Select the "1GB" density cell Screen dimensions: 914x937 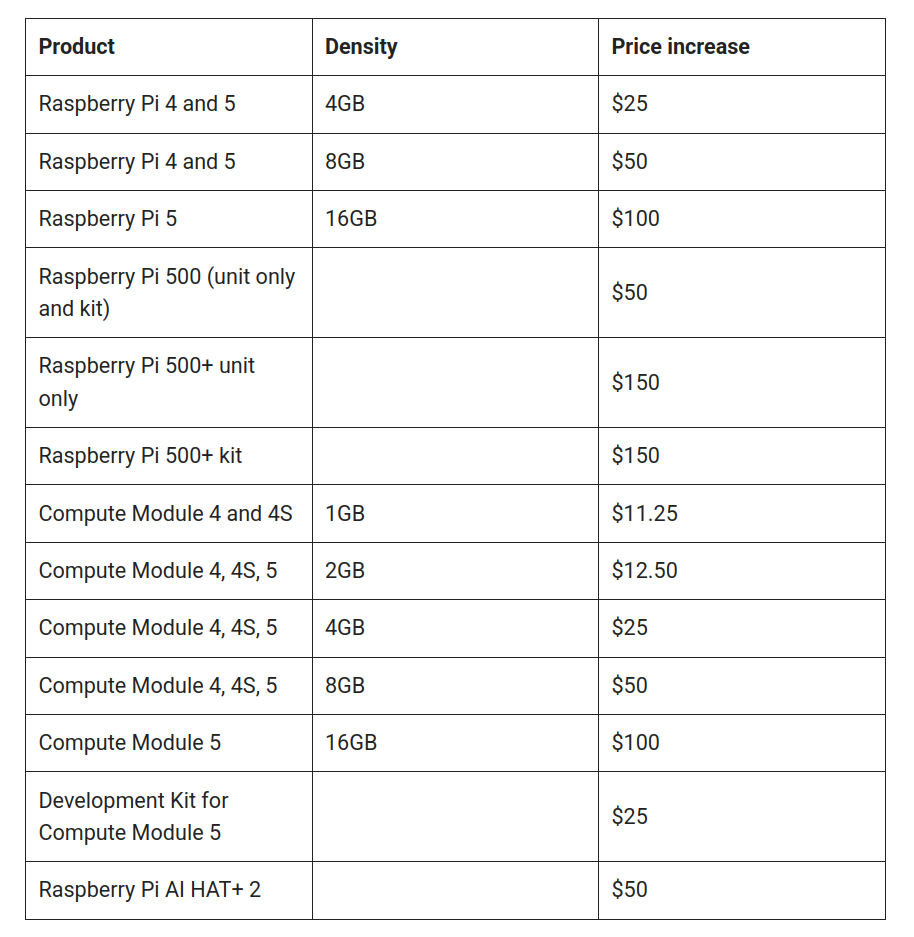[345, 514]
